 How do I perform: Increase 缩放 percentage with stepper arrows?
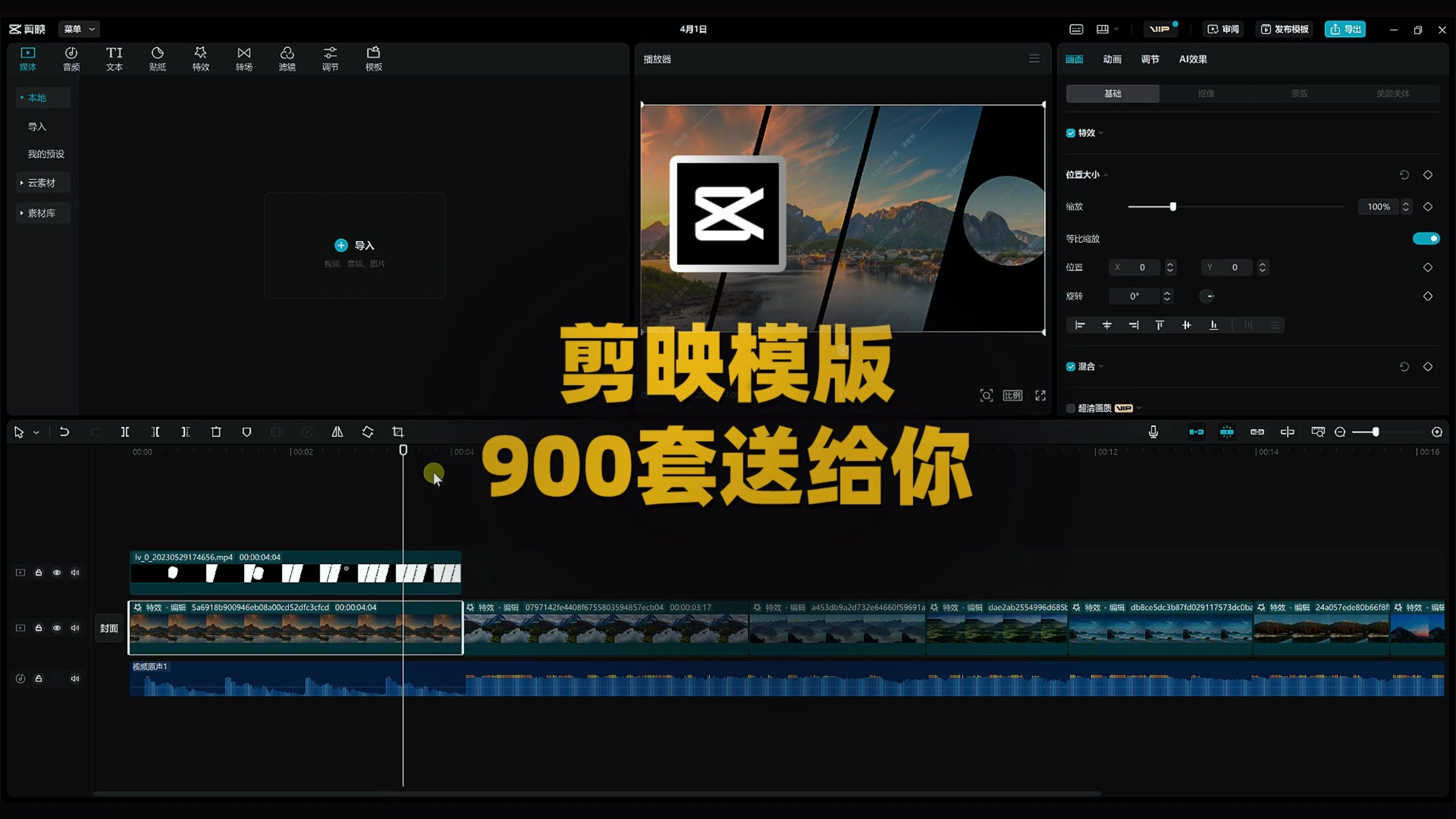pos(1406,204)
